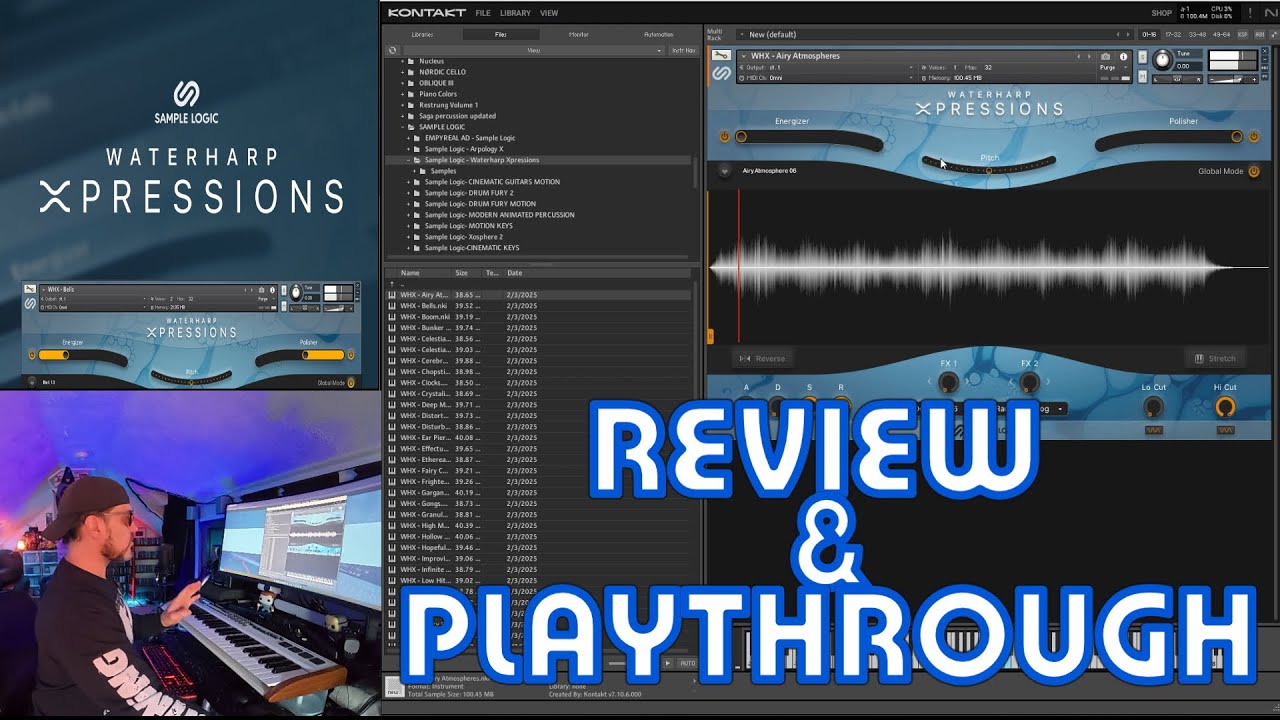Select the WHX - Chopsti... file row
This screenshot has height=720, width=1280.
[x=538, y=372]
